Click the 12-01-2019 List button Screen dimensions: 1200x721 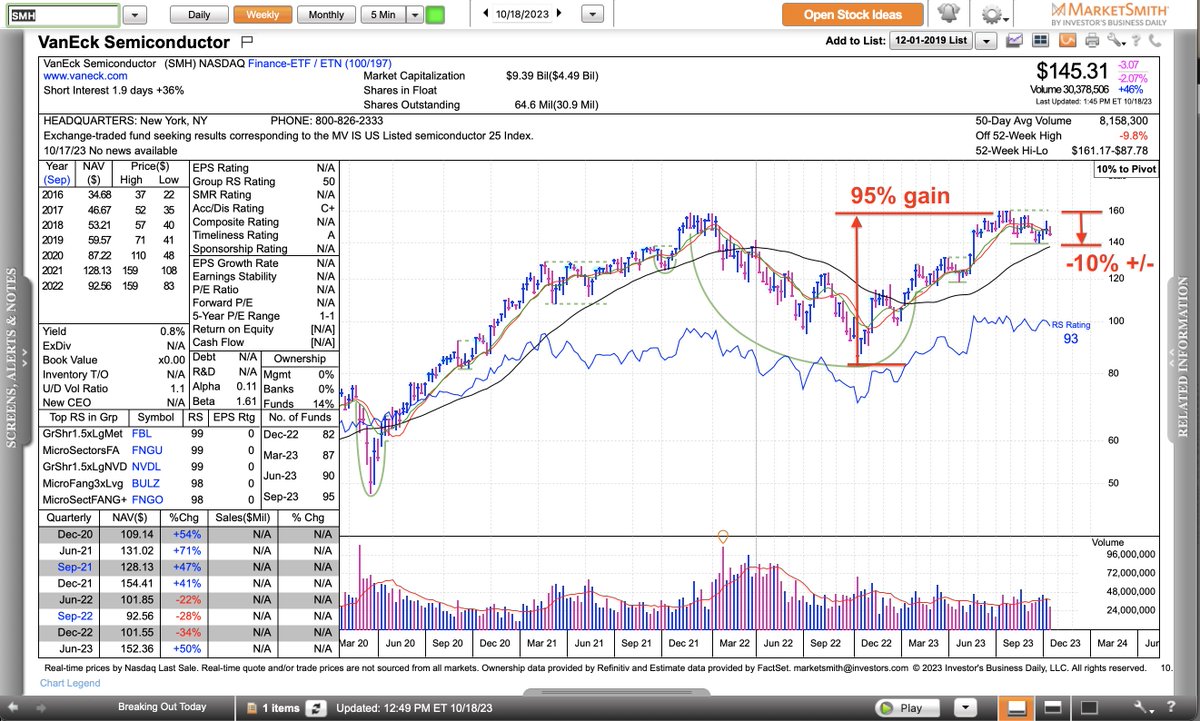[932, 41]
